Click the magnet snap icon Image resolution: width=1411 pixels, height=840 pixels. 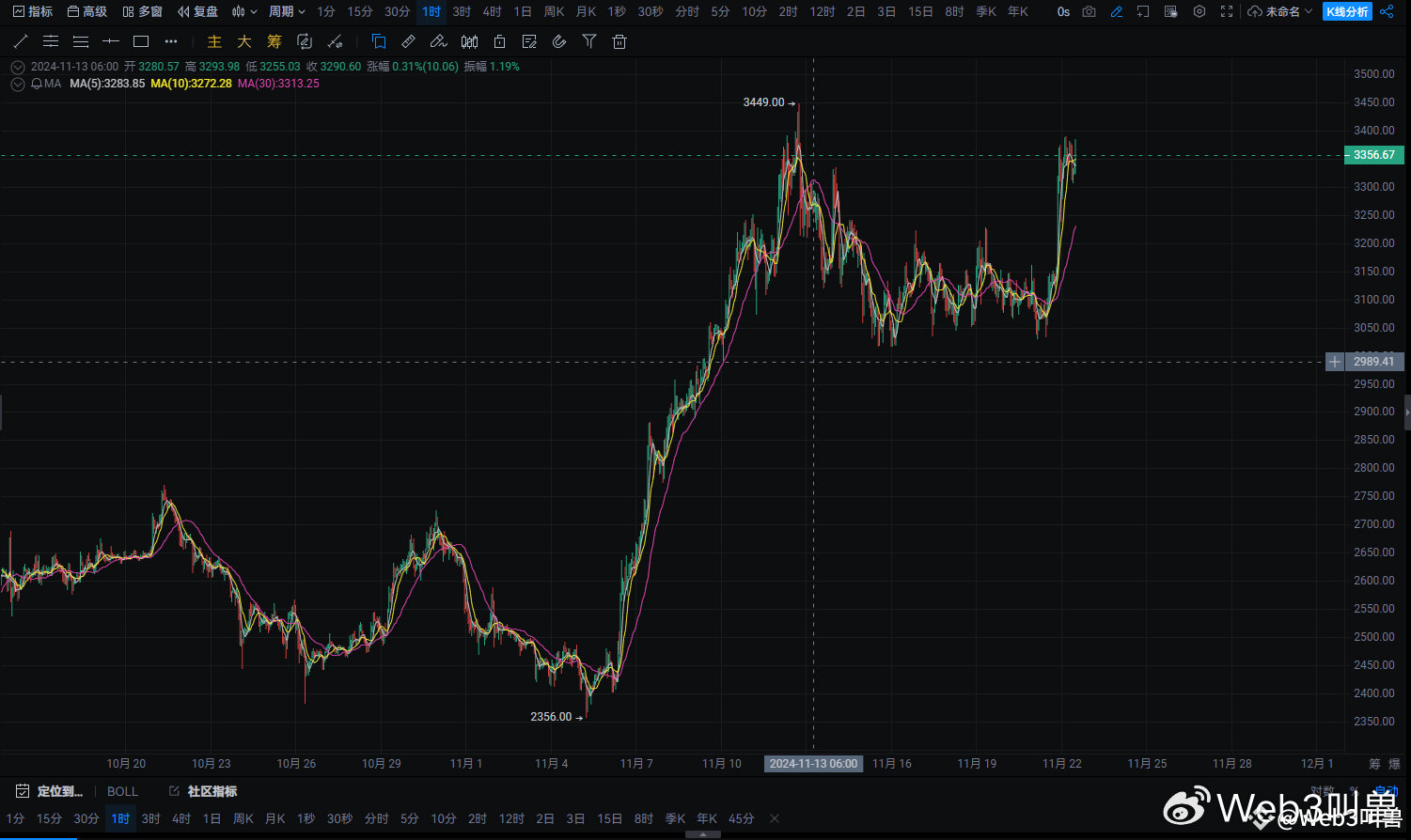coord(559,41)
